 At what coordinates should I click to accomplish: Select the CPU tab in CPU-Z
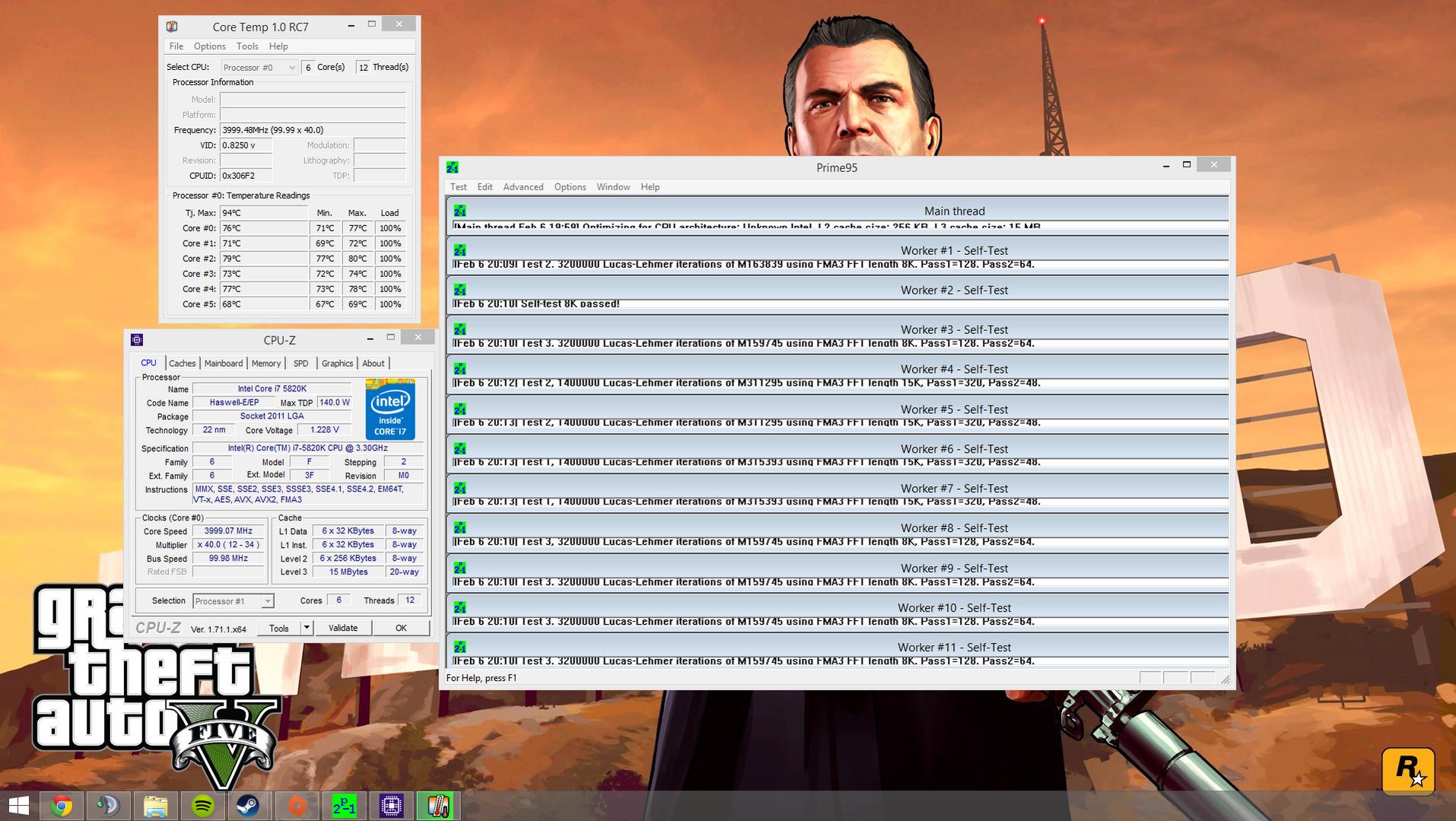point(148,363)
